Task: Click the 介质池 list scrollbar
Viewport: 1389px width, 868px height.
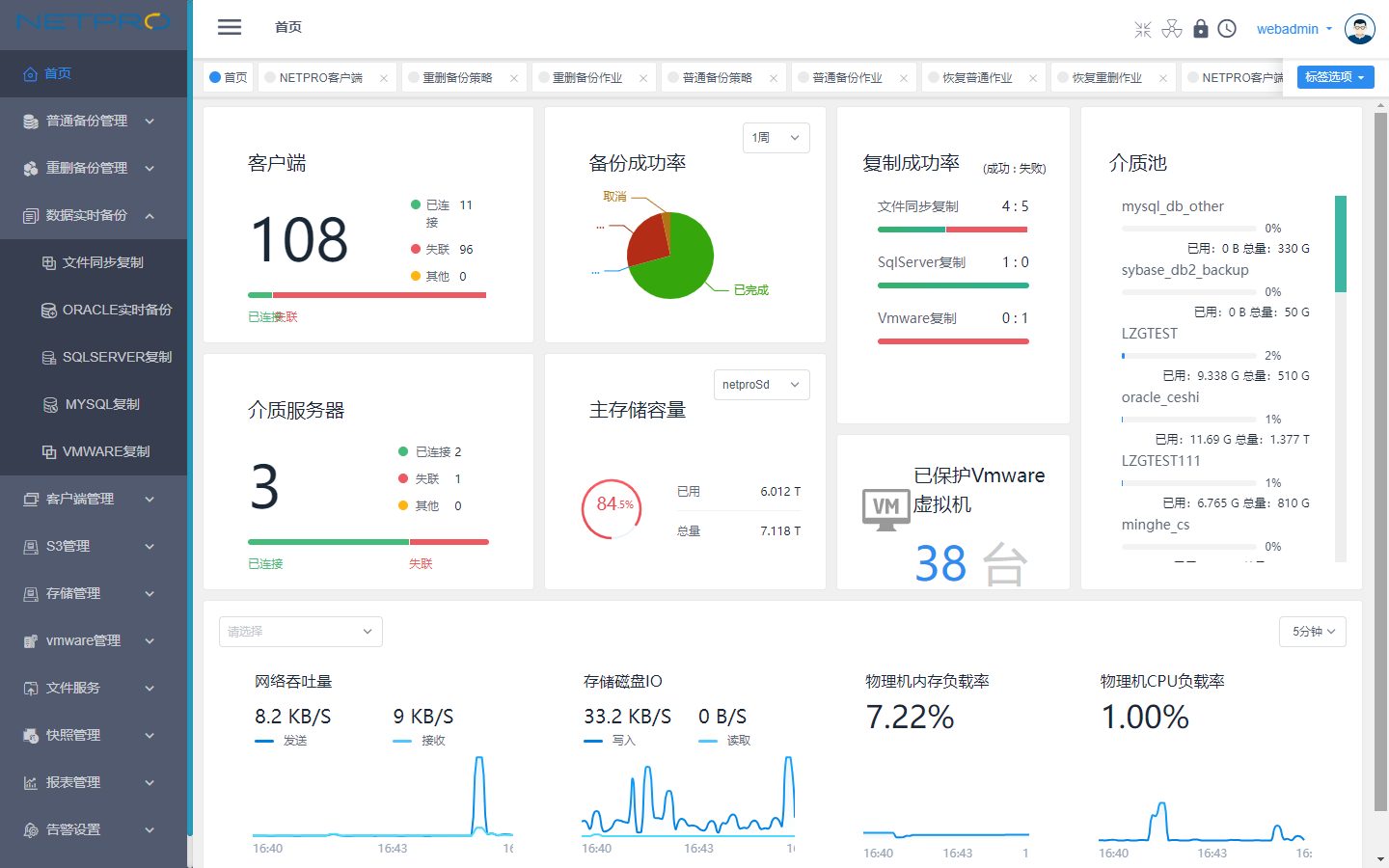Action: coord(1341,244)
